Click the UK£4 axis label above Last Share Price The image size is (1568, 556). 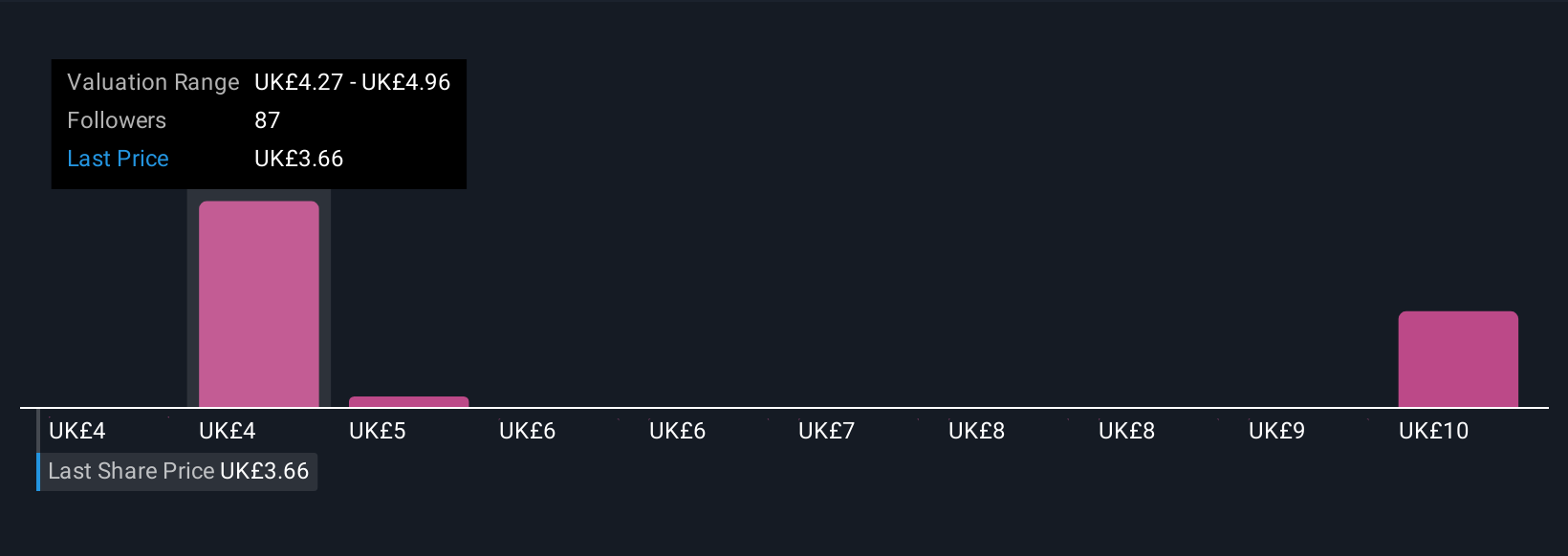[77, 431]
